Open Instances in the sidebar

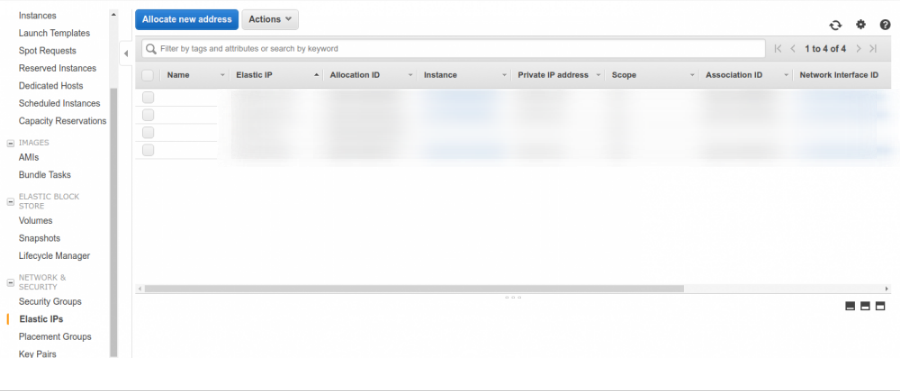coord(38,16)
